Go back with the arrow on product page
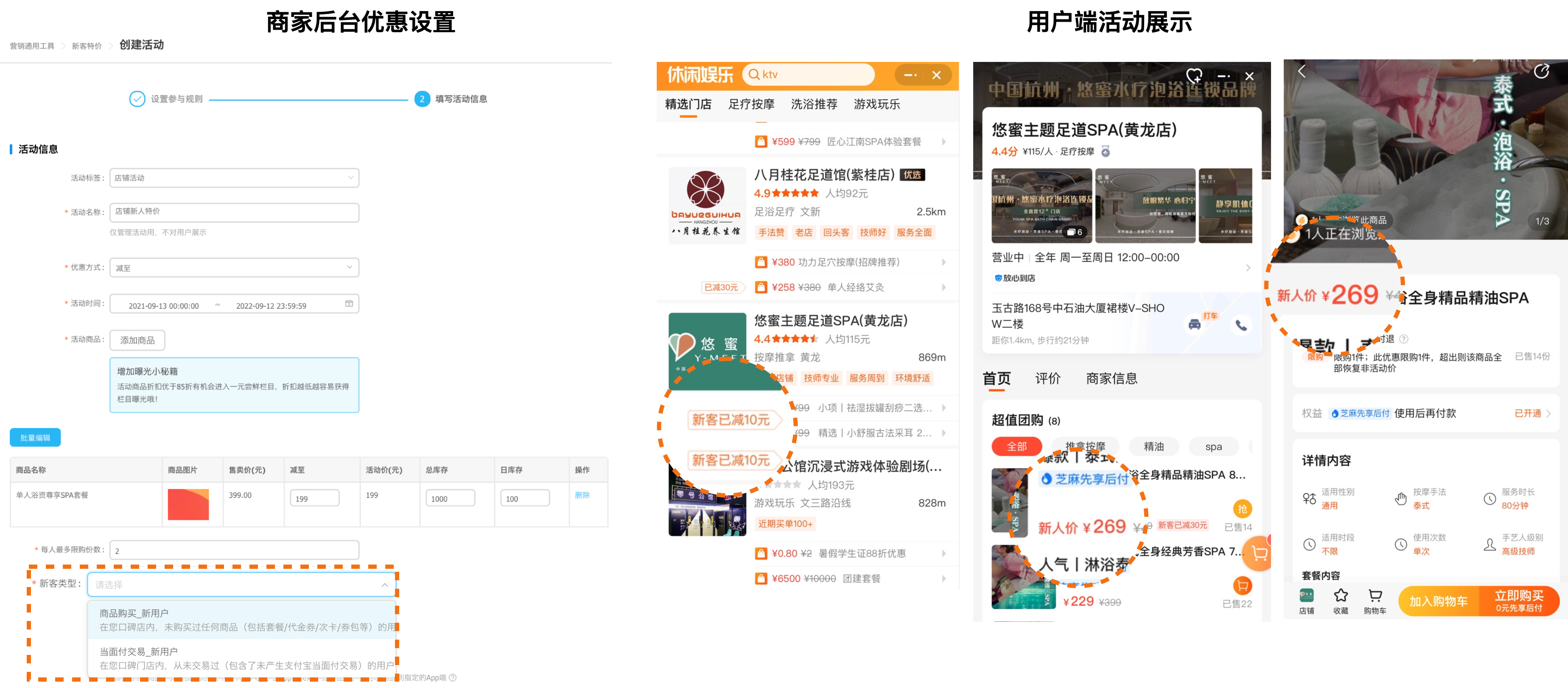The height and width of the screenshot is (688, 1568). 1302,71
